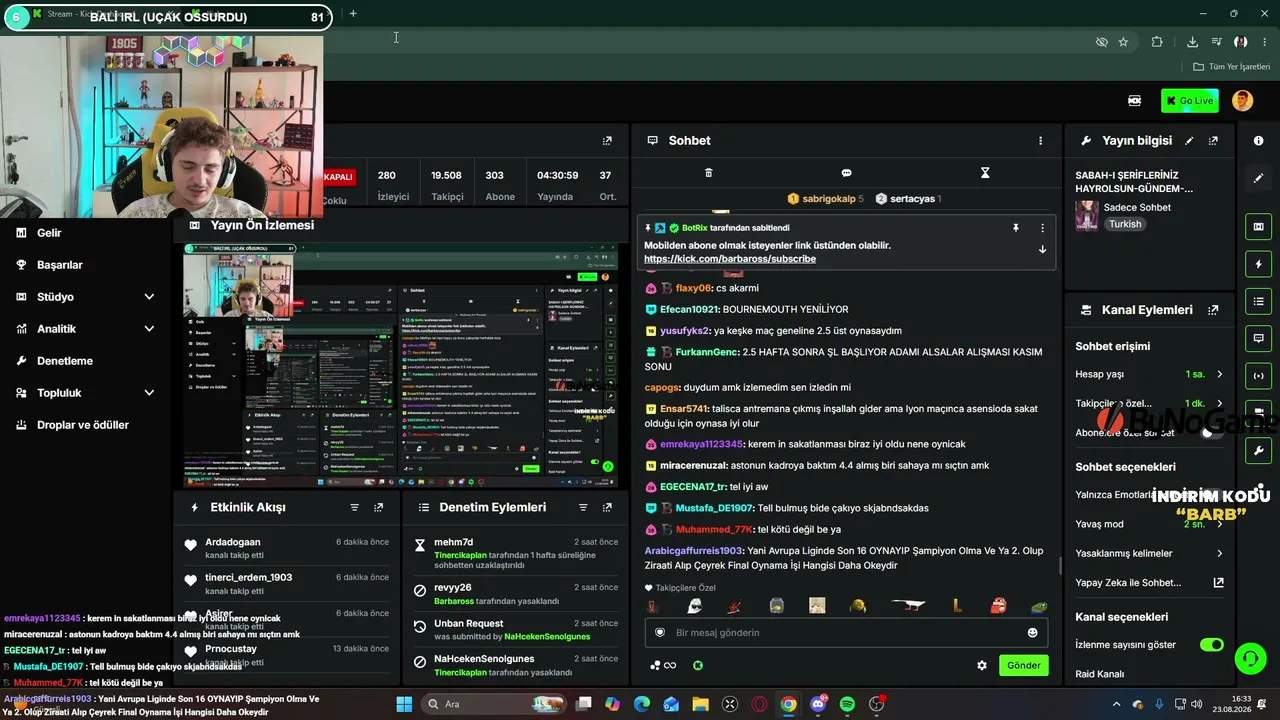Open Hesap yaşı setting chevron
Viewport: 1280px width, 720px height.
coord(1219,374)
